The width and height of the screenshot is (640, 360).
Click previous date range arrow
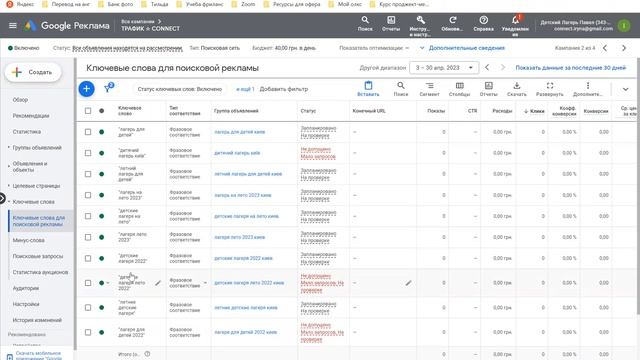(487, 67)
